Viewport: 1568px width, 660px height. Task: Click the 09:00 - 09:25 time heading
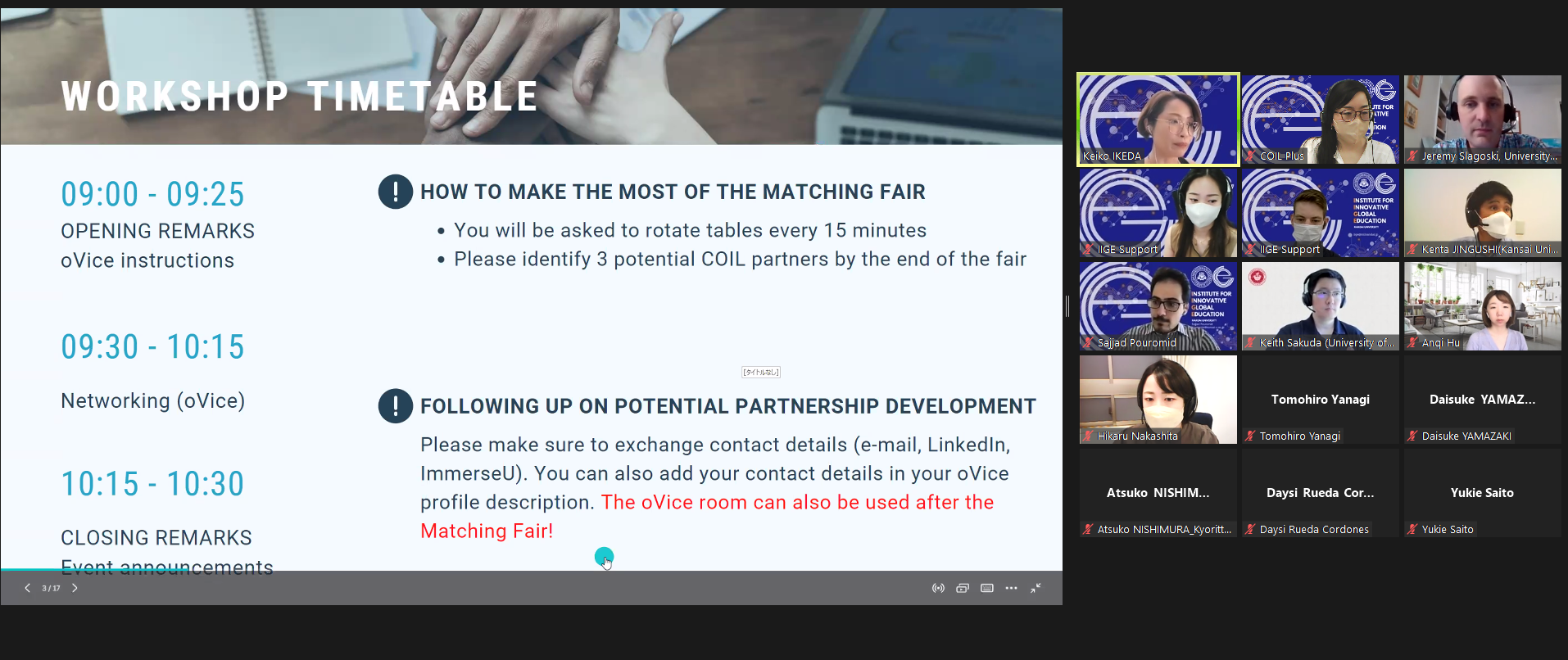pyautogui.click(x=152, y=194)
